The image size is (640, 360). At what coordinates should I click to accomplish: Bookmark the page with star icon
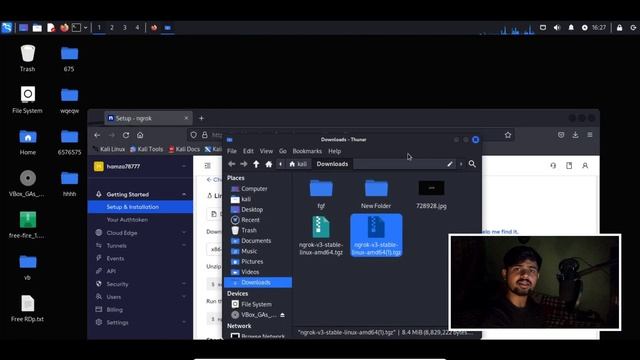point(508,135)
